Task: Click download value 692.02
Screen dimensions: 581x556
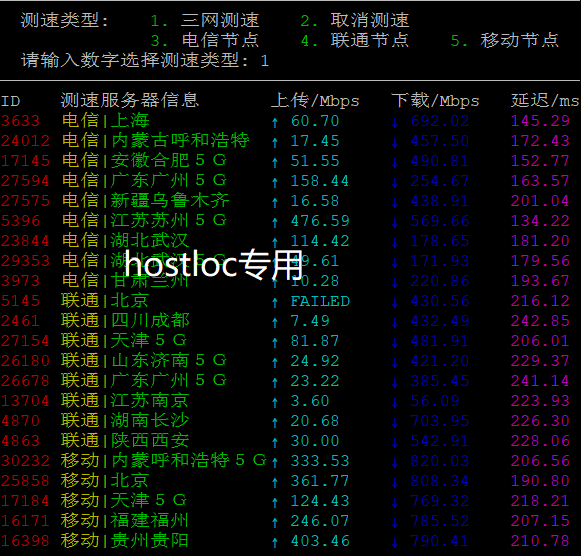Action: 440,121
